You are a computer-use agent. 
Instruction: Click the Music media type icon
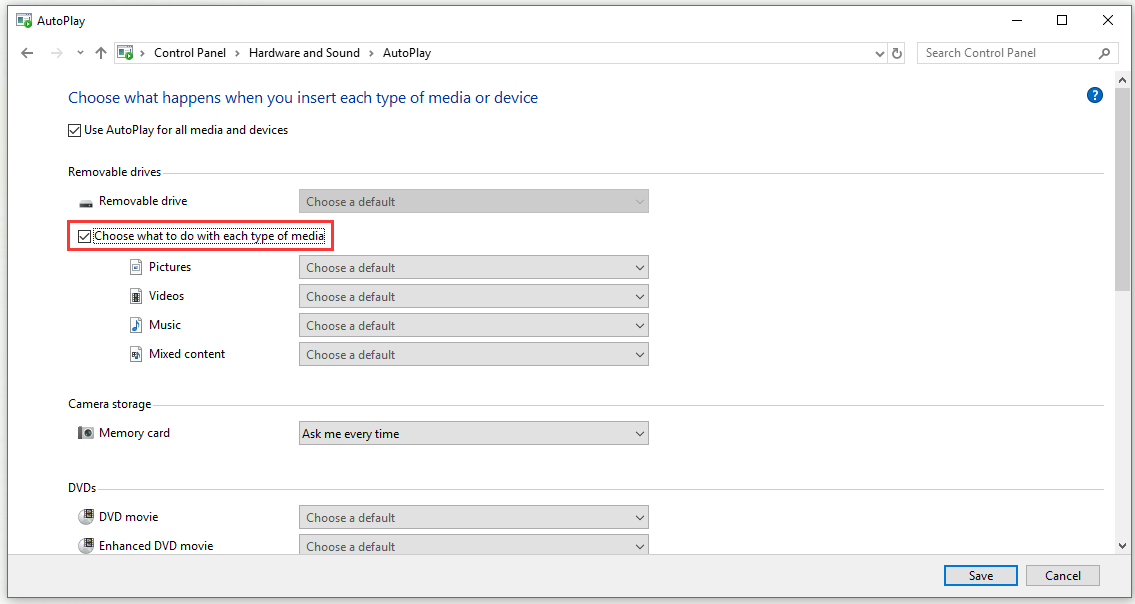coord(136,324)
